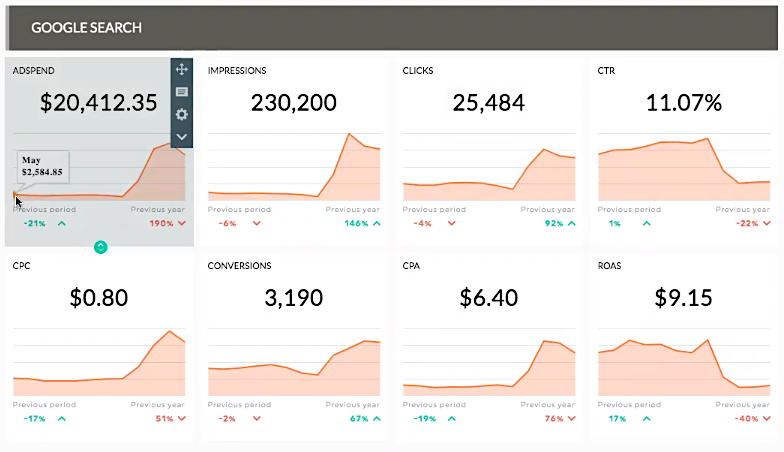Click ROAS previous year red down arrow

(x=765, y=419)
